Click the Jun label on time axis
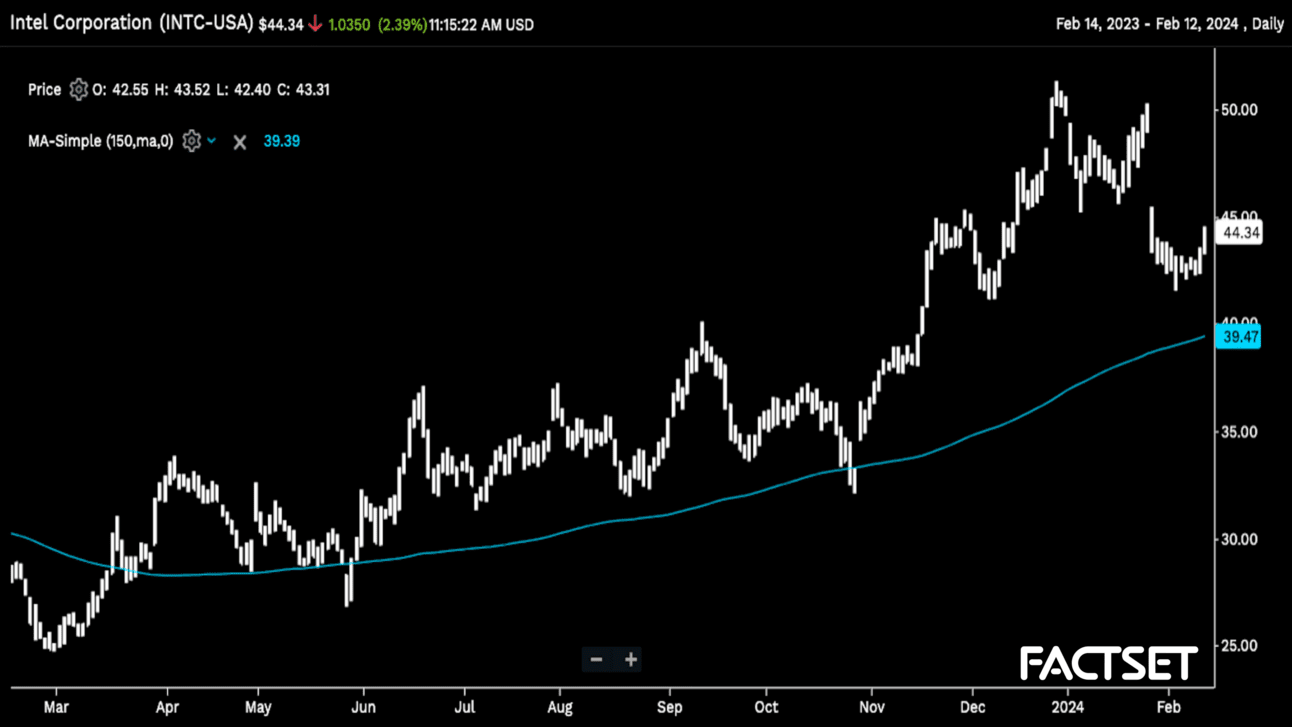 click(363, 707)
